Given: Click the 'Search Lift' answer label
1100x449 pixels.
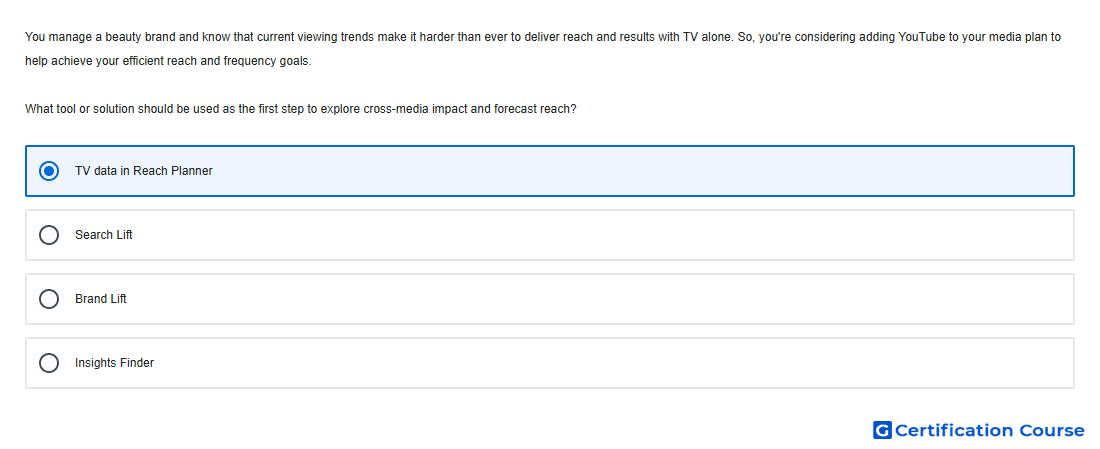Looking at the screenshot, I should (104, 235).
